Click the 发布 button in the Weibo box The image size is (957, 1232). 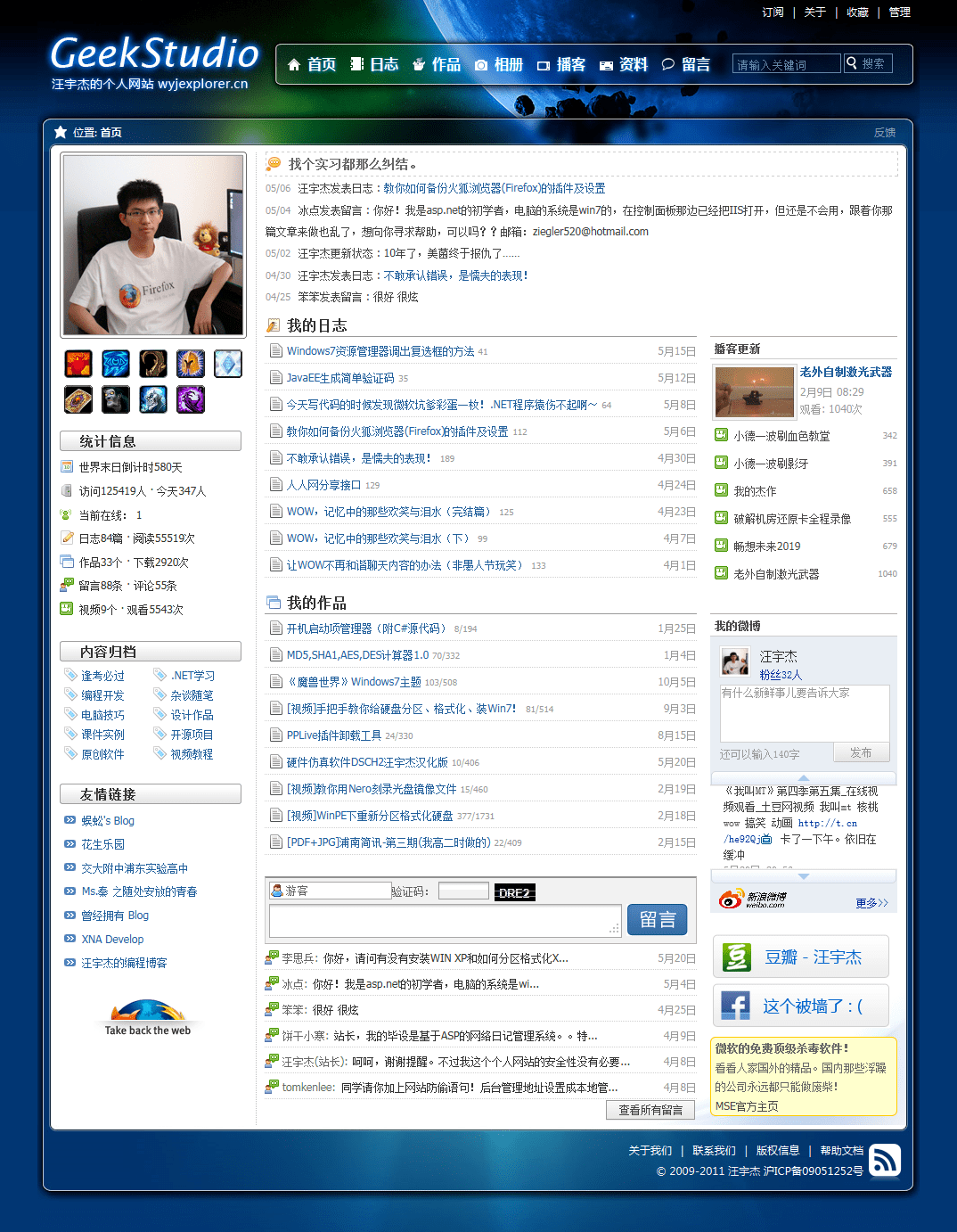pyautogui.click(x=861, y=752)
